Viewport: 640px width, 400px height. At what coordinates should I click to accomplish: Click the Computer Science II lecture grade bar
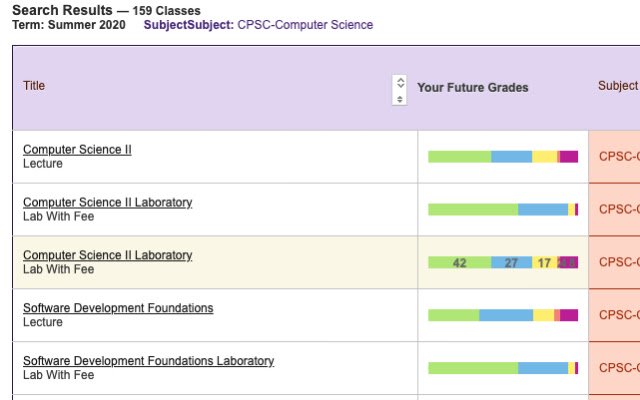(x=503, y=156)
